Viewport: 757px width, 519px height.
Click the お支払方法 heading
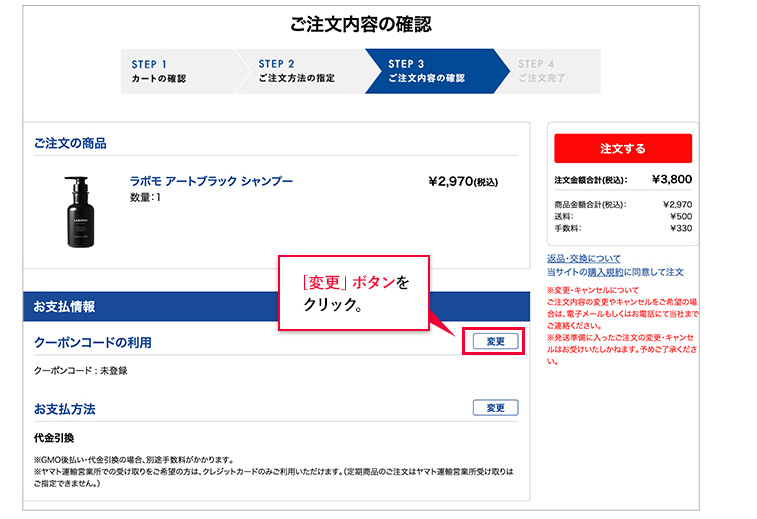pos(65,409)
